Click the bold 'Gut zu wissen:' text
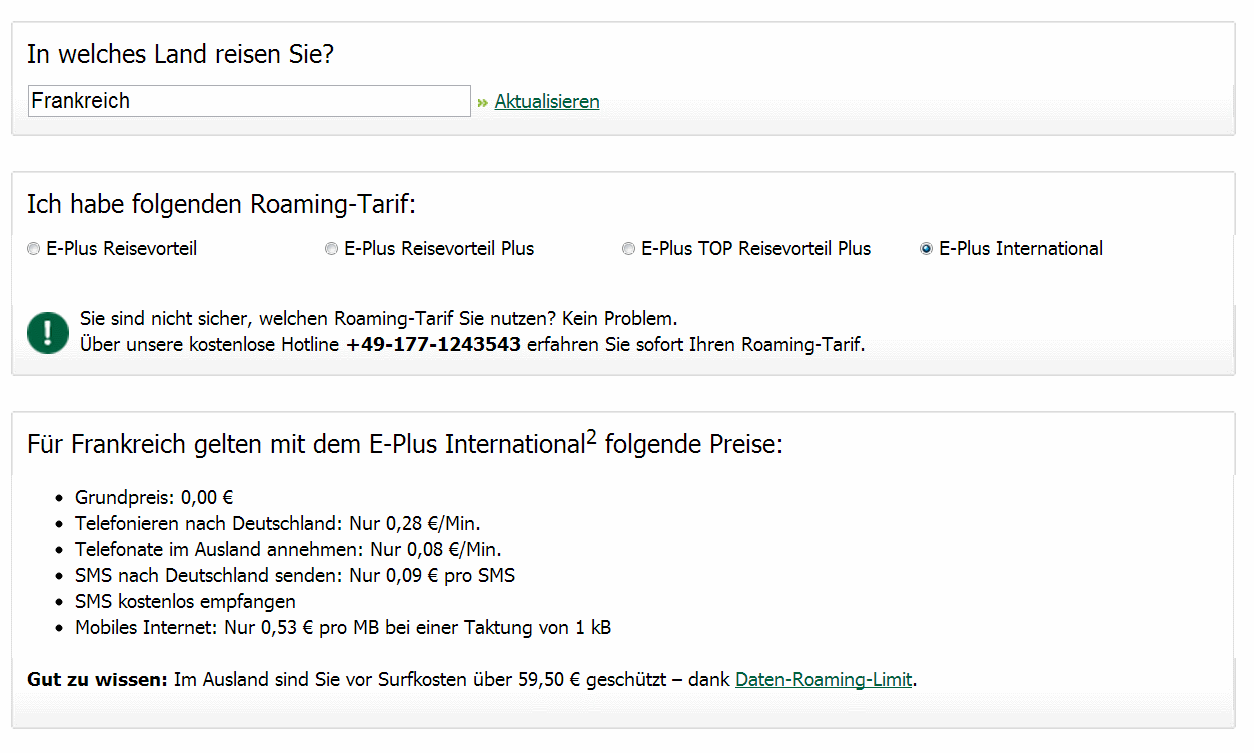The image size is (1254, 753). pyautogui.click(x=98, y=680)
